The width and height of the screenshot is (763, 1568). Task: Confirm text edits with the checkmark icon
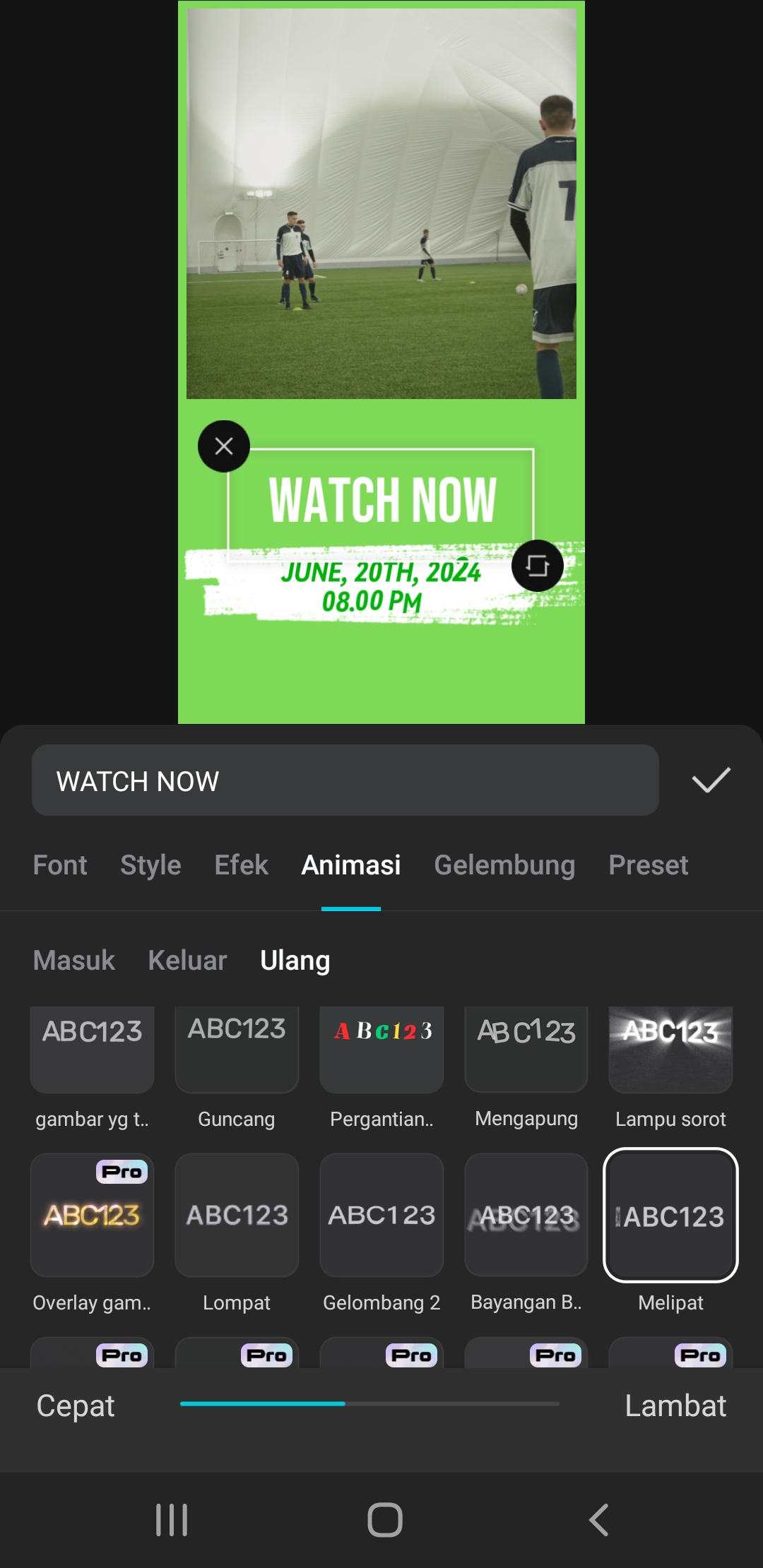[x=711, y=780]
